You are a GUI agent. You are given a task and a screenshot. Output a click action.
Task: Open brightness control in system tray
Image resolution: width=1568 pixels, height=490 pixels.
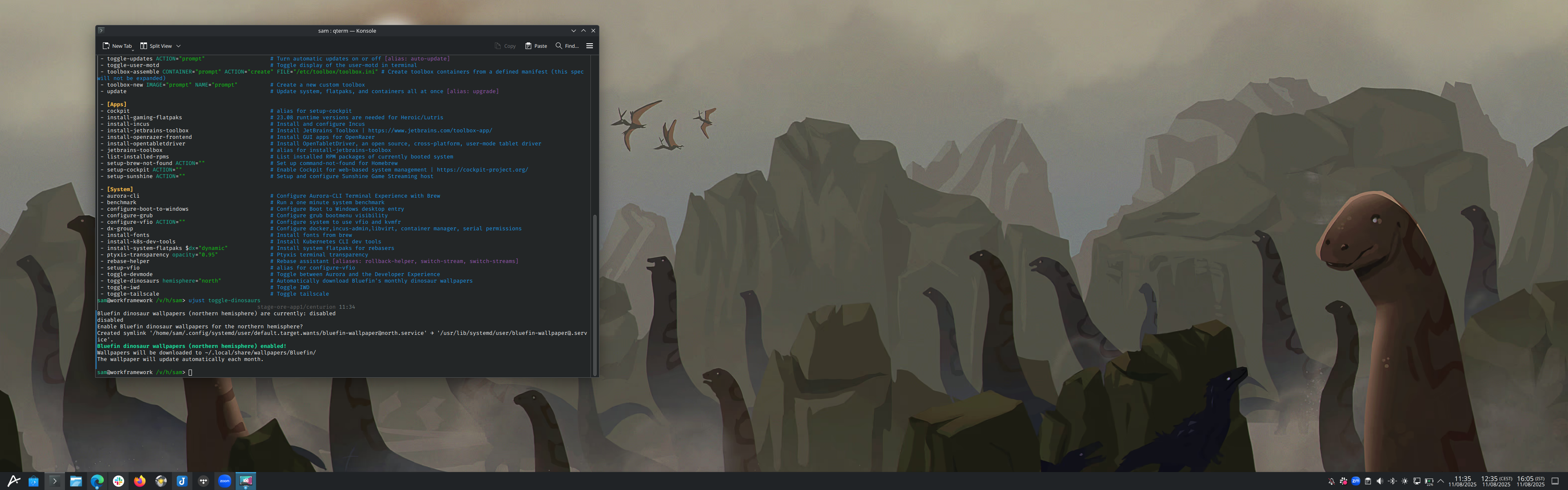tap(1405, 481)
